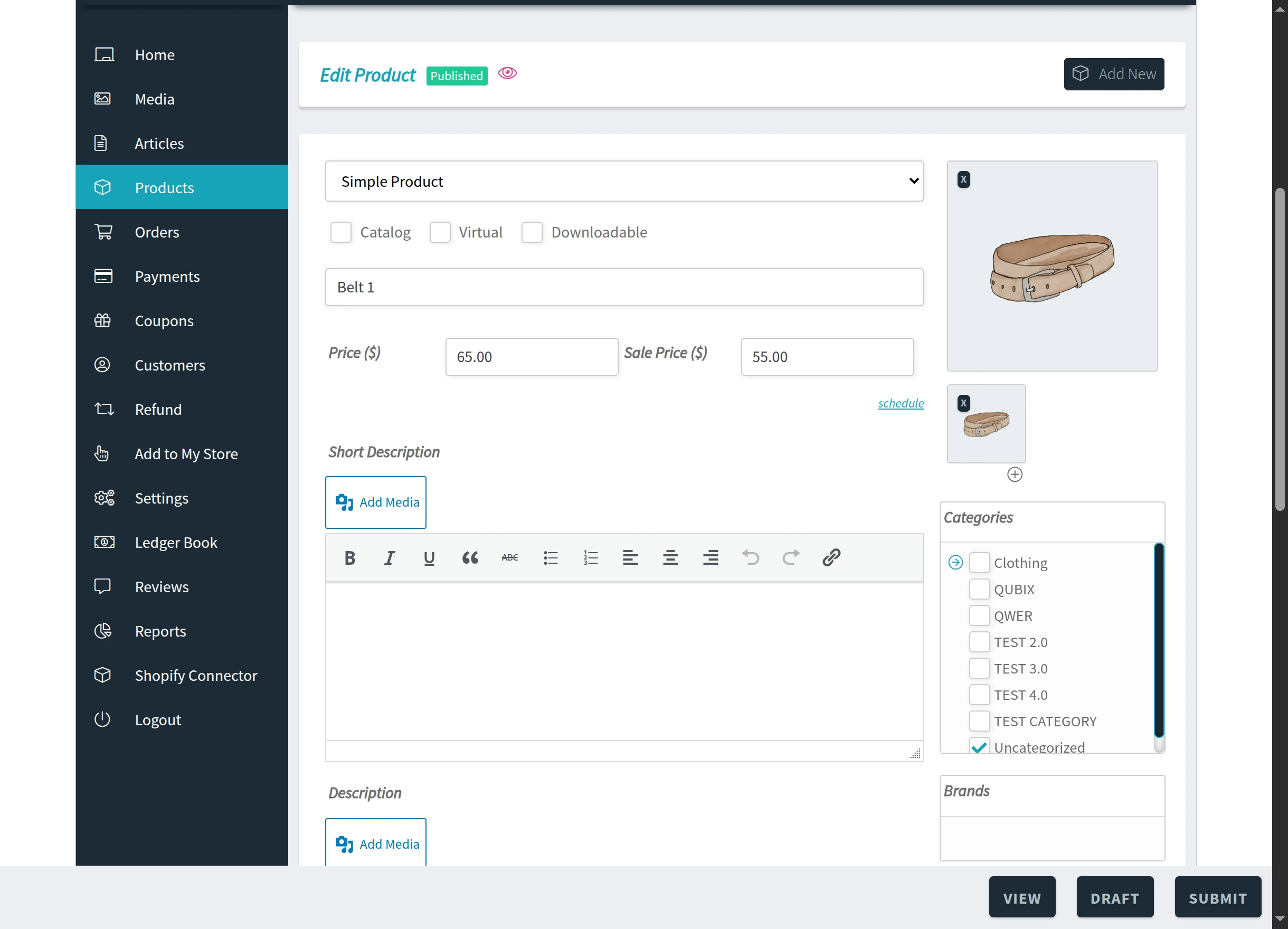Viewport: 1288px width, 929px height.
Task: Open the Orders page
Action: tap(182, 232)
